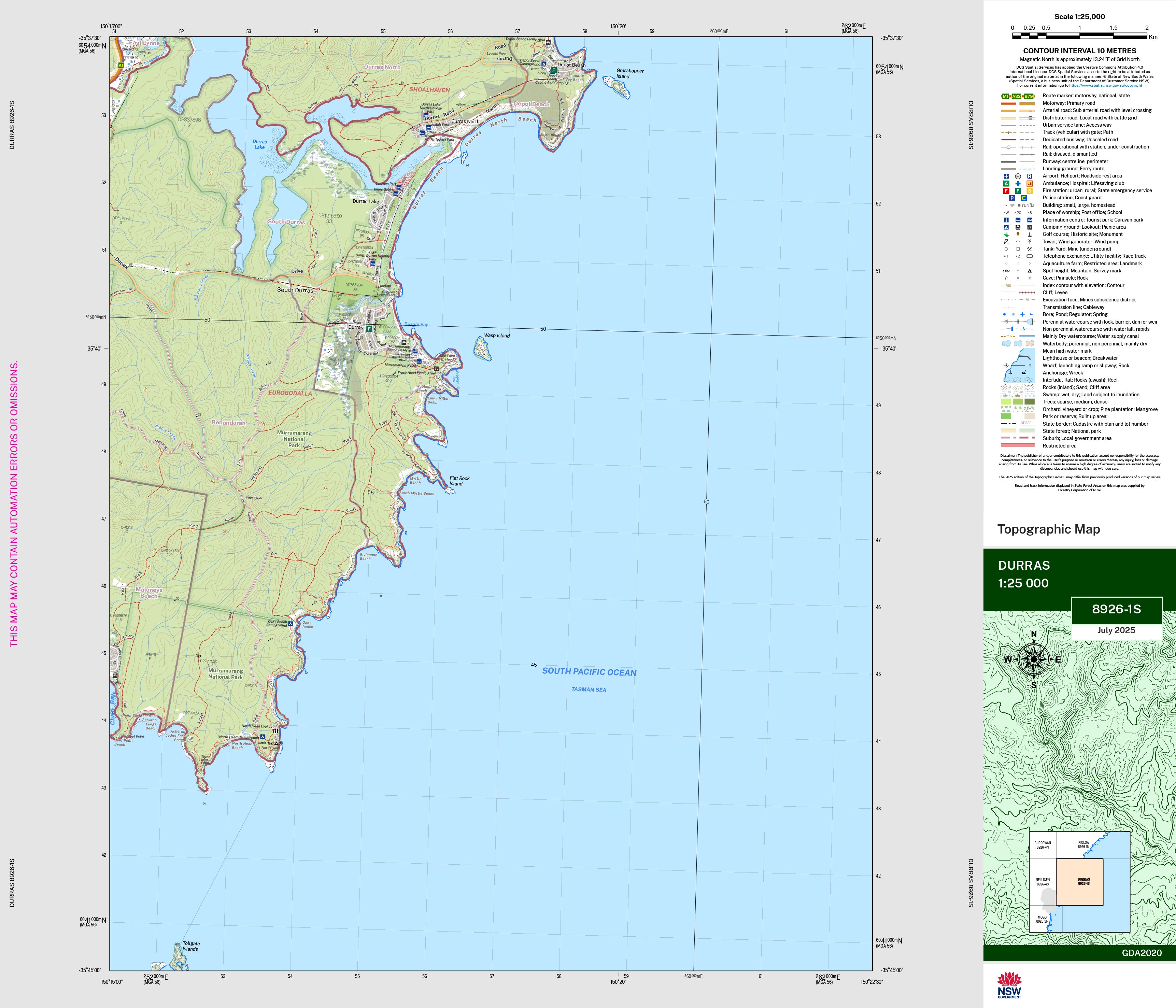Screen dimensions: 1176x1008
Task: Click the Caravan park legend icon
Action: coord(1030,219)
